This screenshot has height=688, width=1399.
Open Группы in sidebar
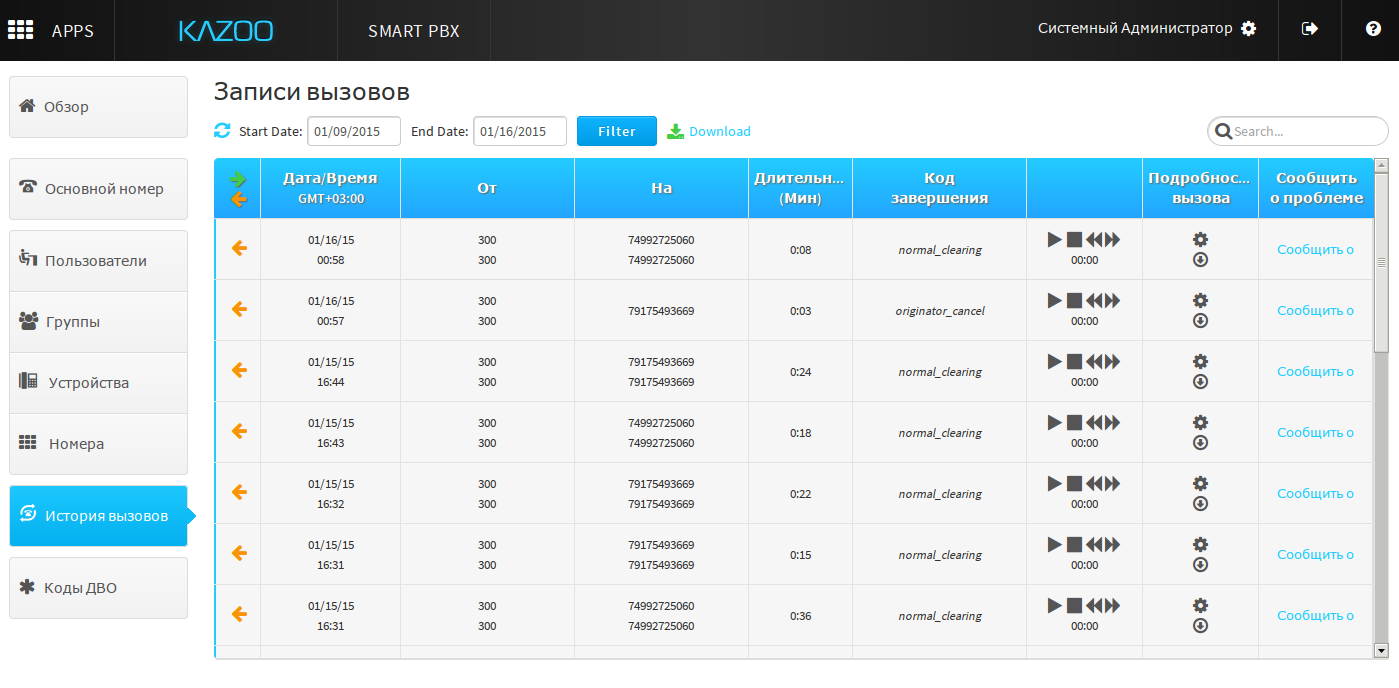(98, 322)
